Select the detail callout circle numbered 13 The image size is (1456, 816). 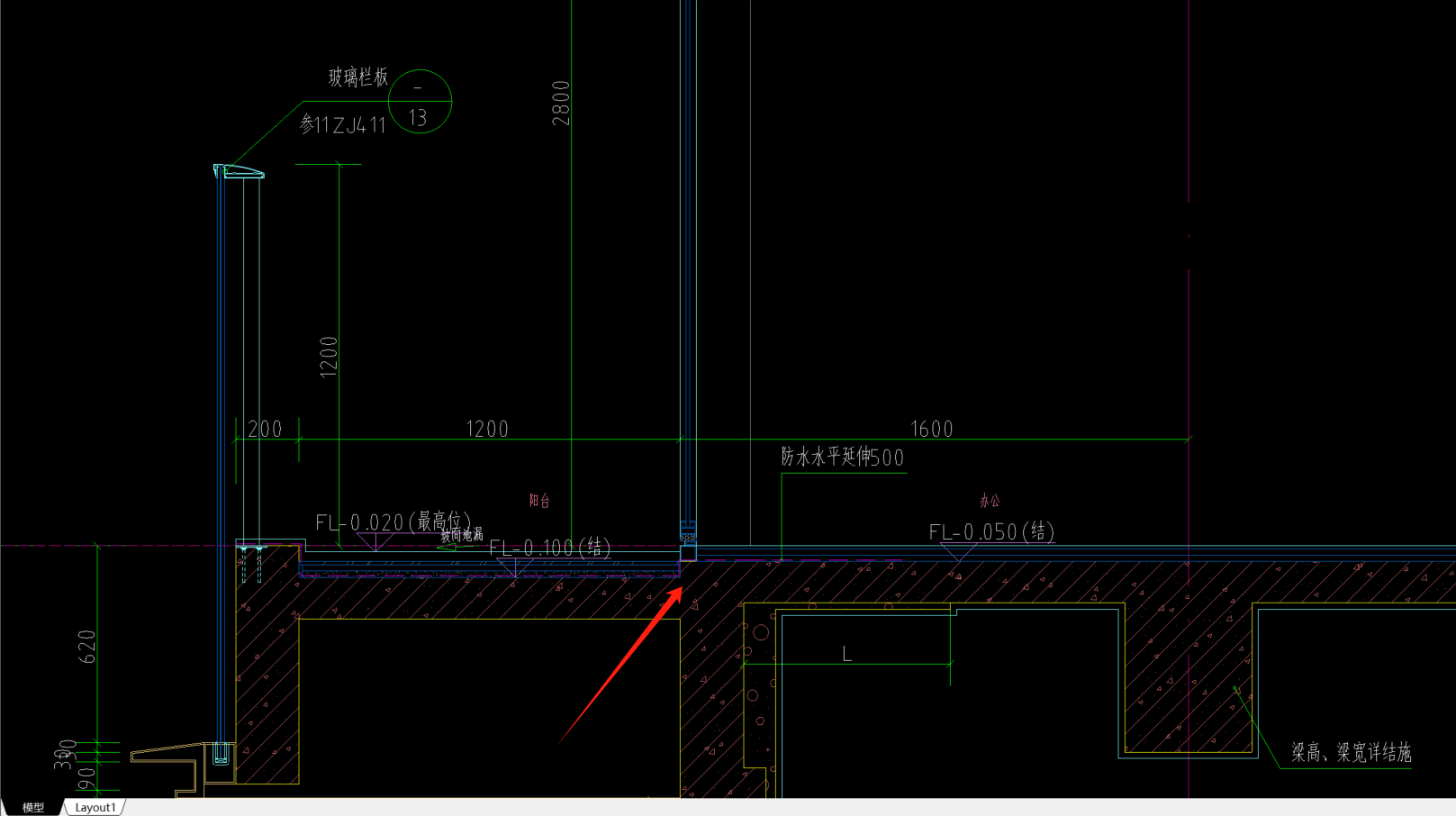pyautogui.click(x=420, y=101)
